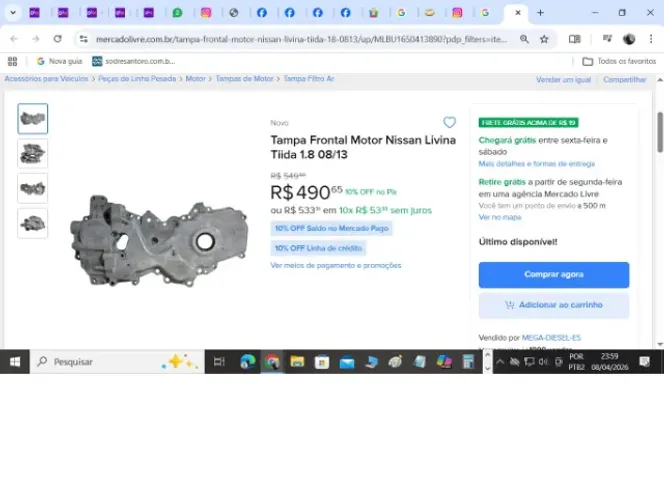Close the active Mercado Livre tab

517,13
